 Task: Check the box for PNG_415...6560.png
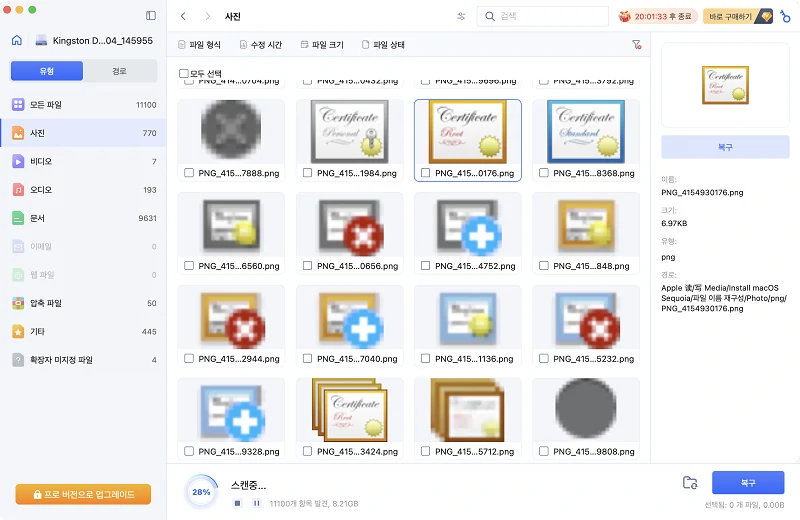point(189,266)
